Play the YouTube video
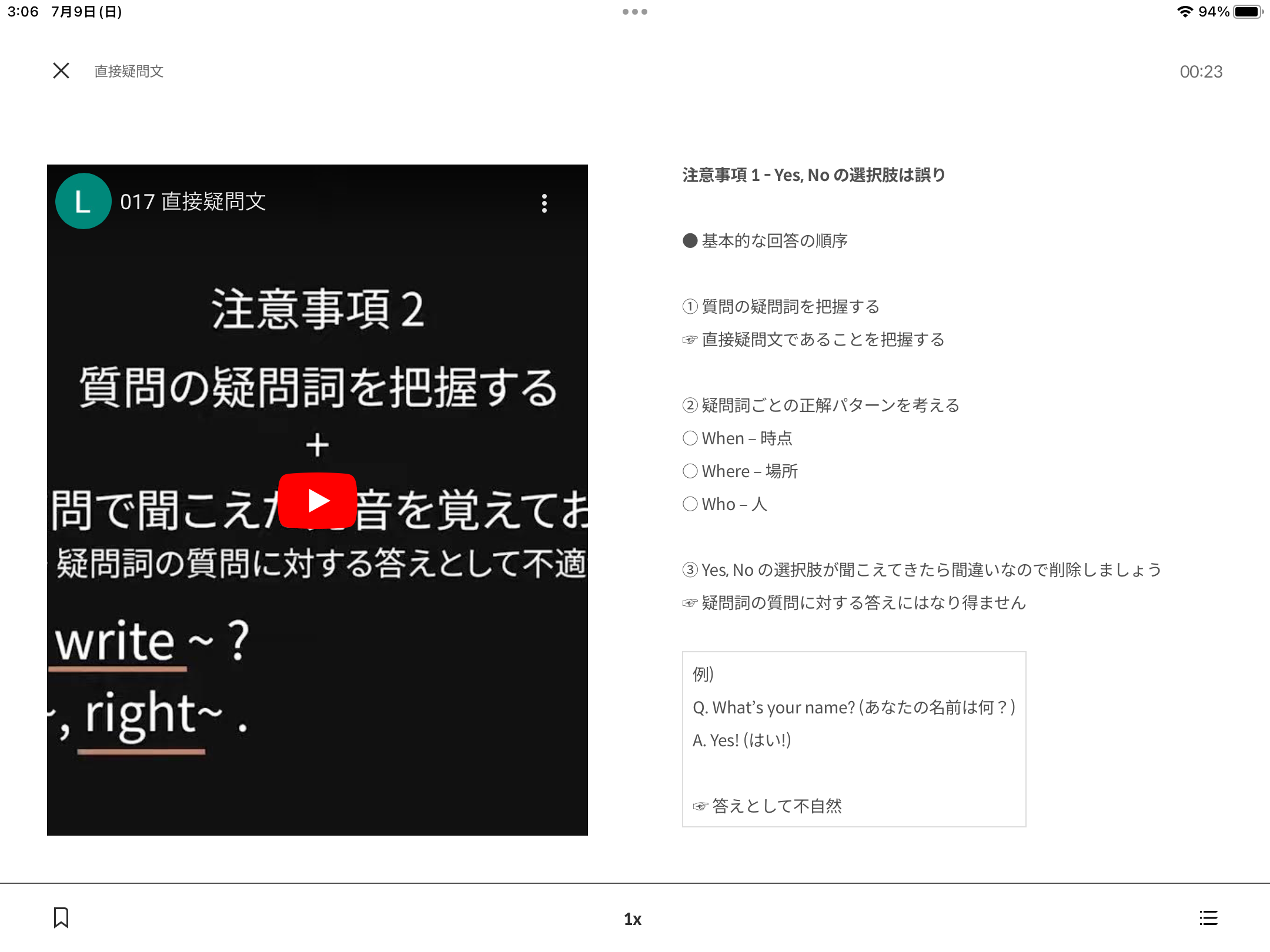1270x952 pixels. (x=317, y=501)
